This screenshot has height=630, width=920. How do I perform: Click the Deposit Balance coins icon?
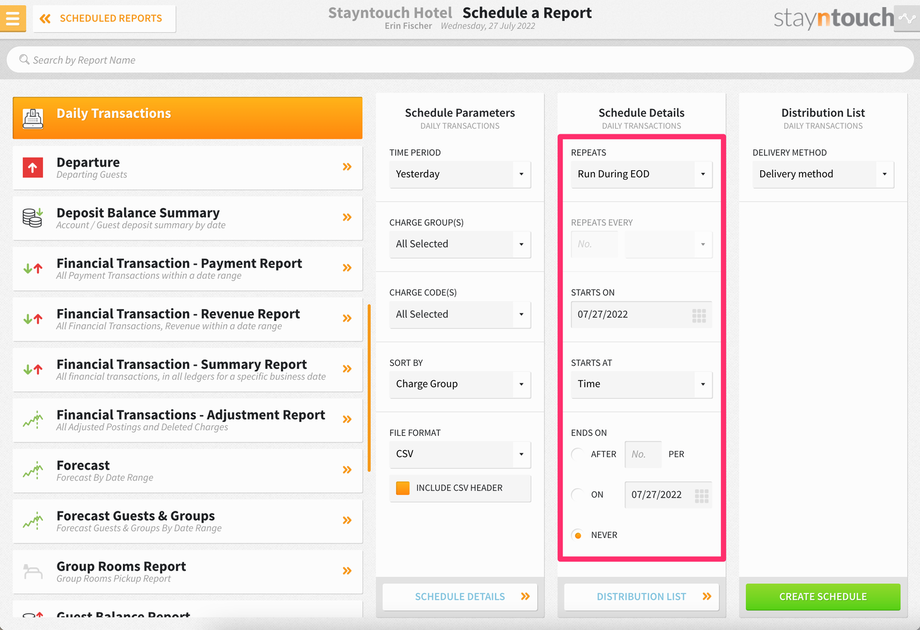33,218
